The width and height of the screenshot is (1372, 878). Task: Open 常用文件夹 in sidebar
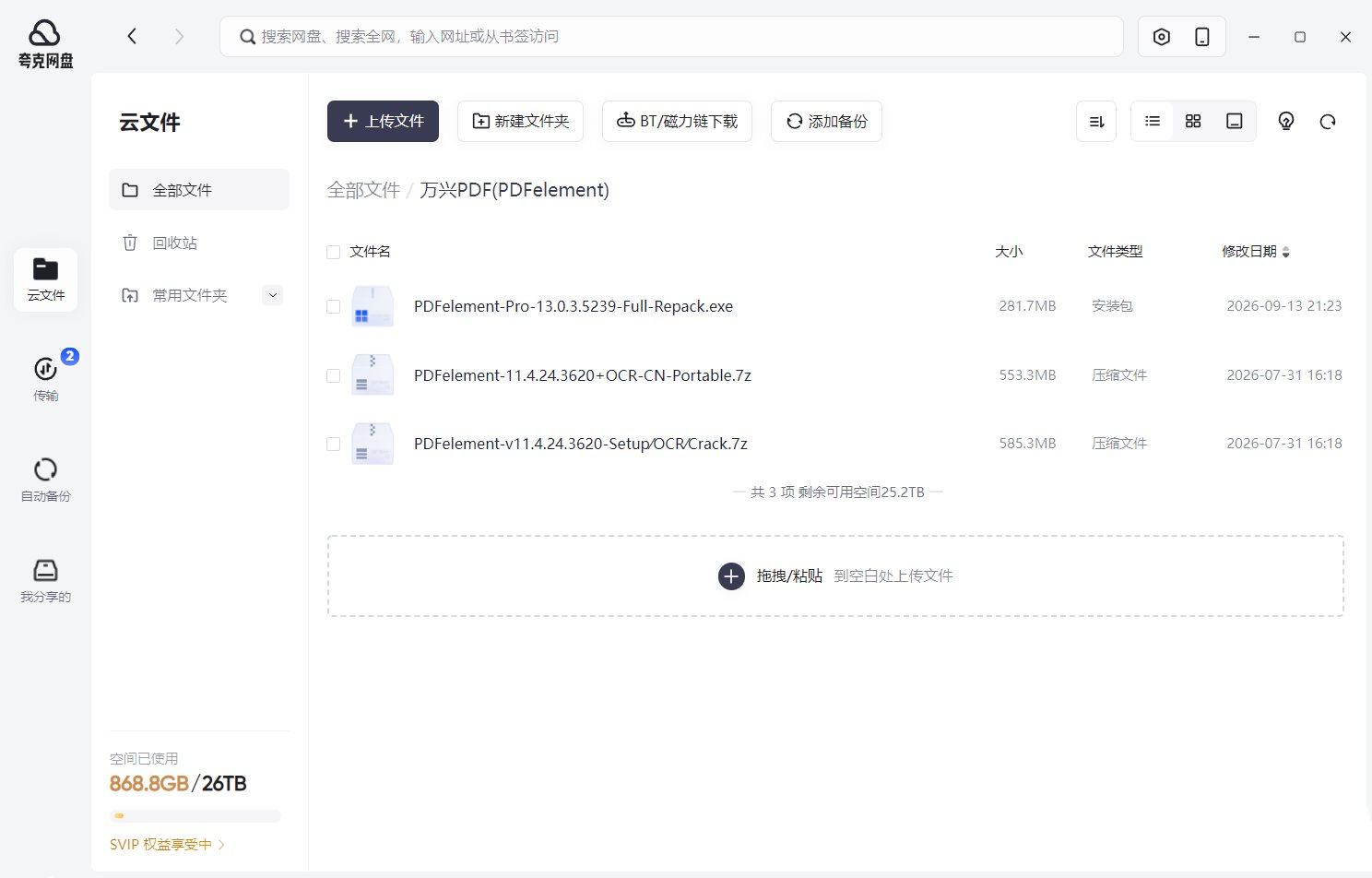point(189,295)
